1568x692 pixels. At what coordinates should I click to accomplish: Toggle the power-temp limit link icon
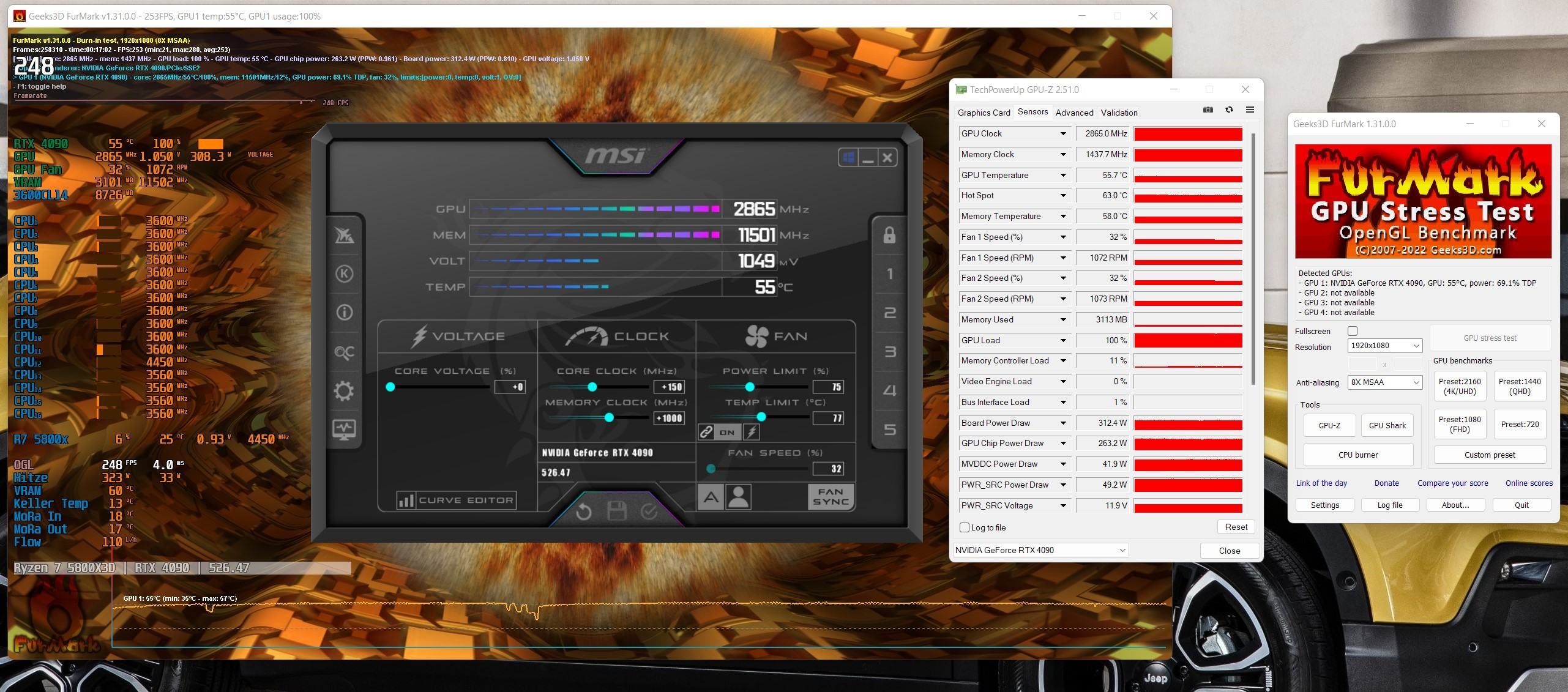pos(706,432)
